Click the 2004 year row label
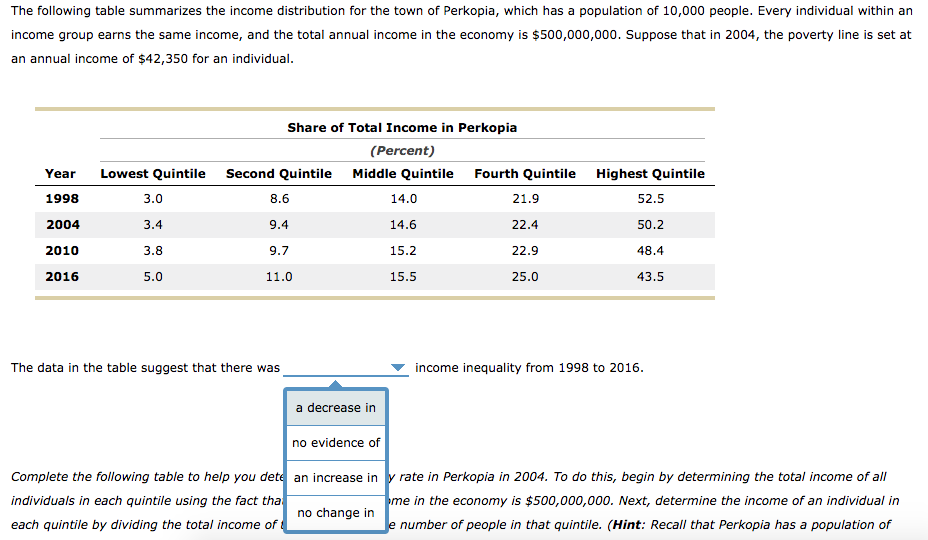This screenshot has height=540, width=928. [x=63, y=225]
